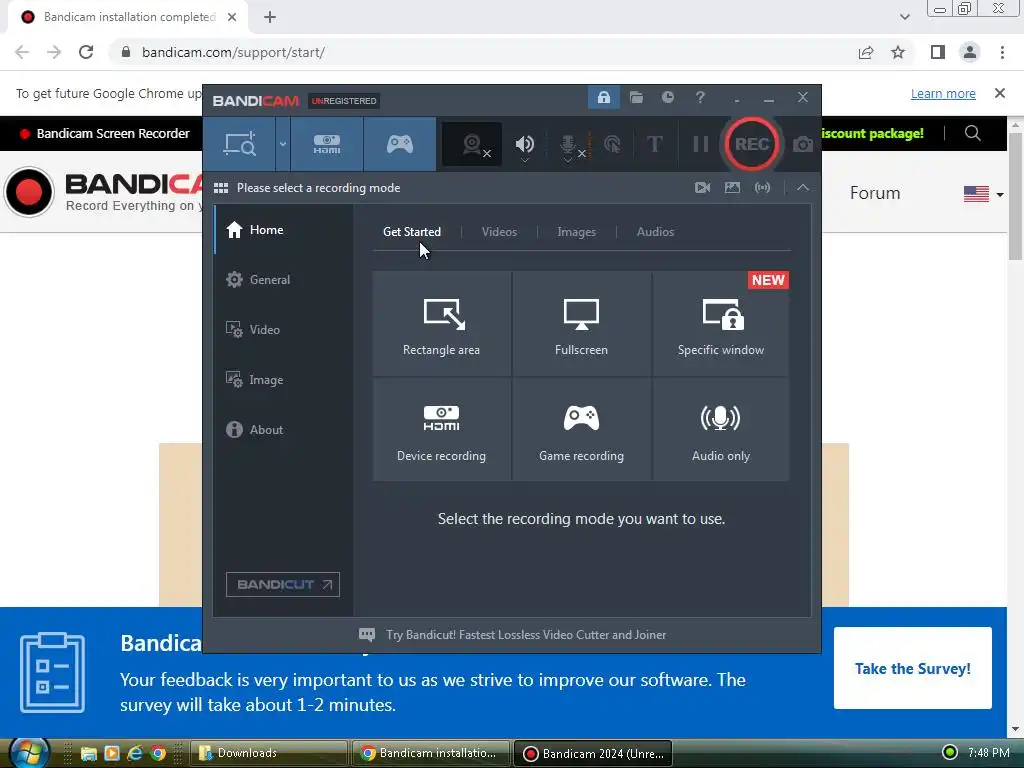Click the video camera icon in status strip
This screenshot has height=768, width=1024.
[x=703, y=188]
